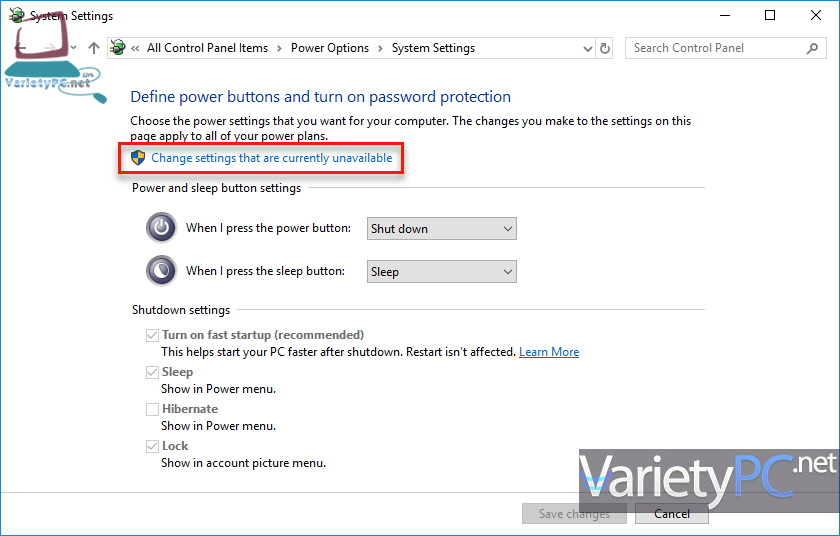
Task: Click the search magnifier icon
Action: (x=812, y=48)
